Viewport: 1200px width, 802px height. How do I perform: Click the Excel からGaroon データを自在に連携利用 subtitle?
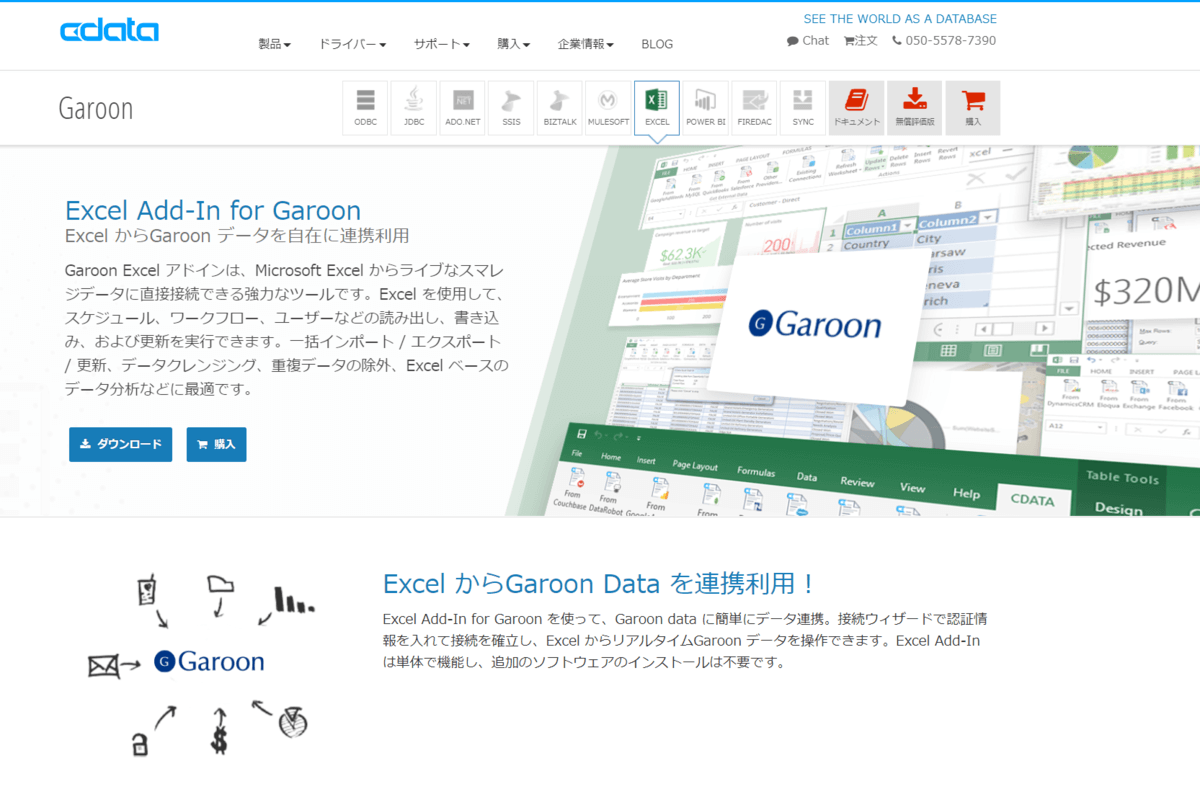(237, 236)
